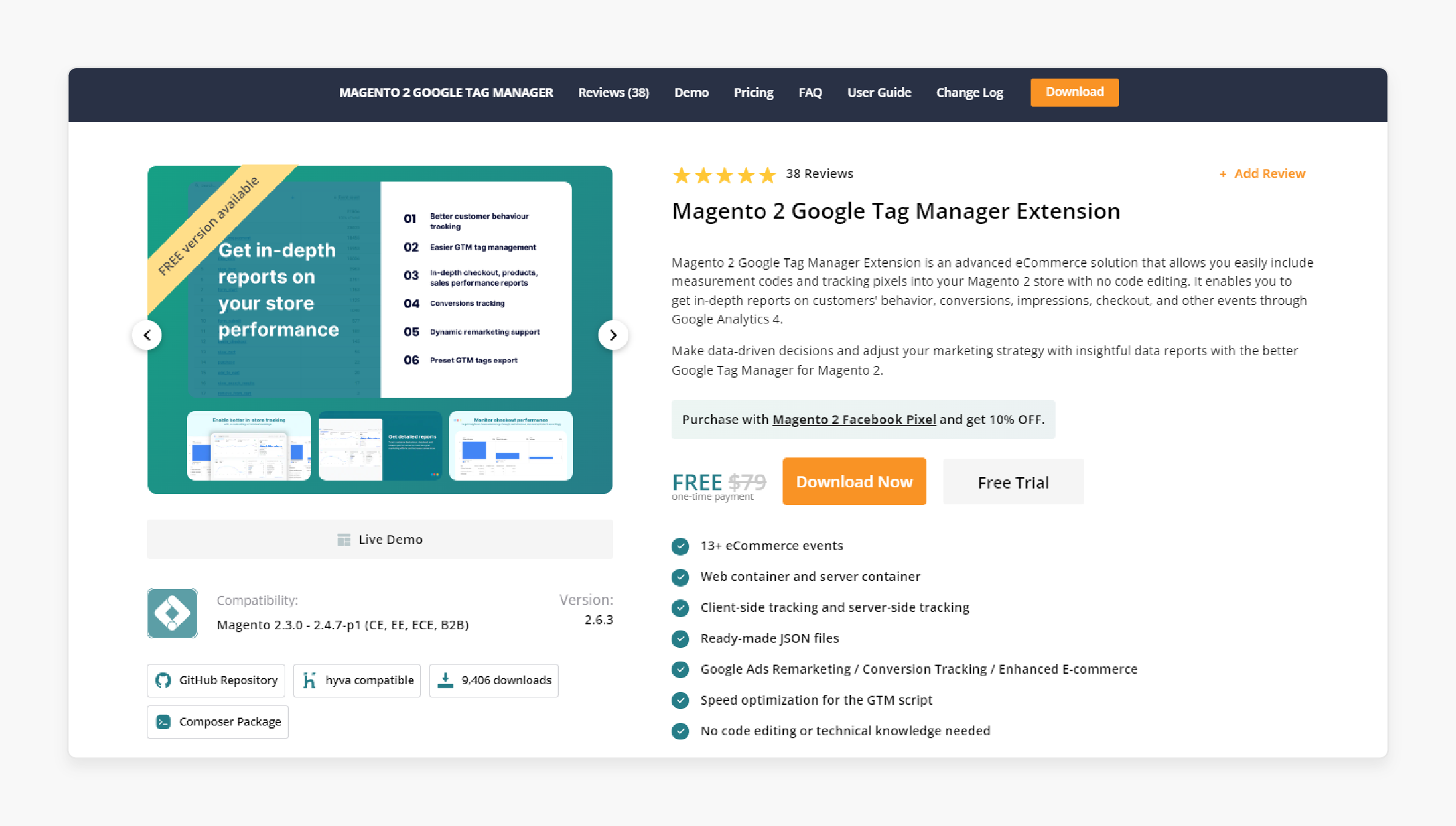This screenshot has width=1456, height=826.
Task: Open the GitHub Repository link
Action: 216,680
